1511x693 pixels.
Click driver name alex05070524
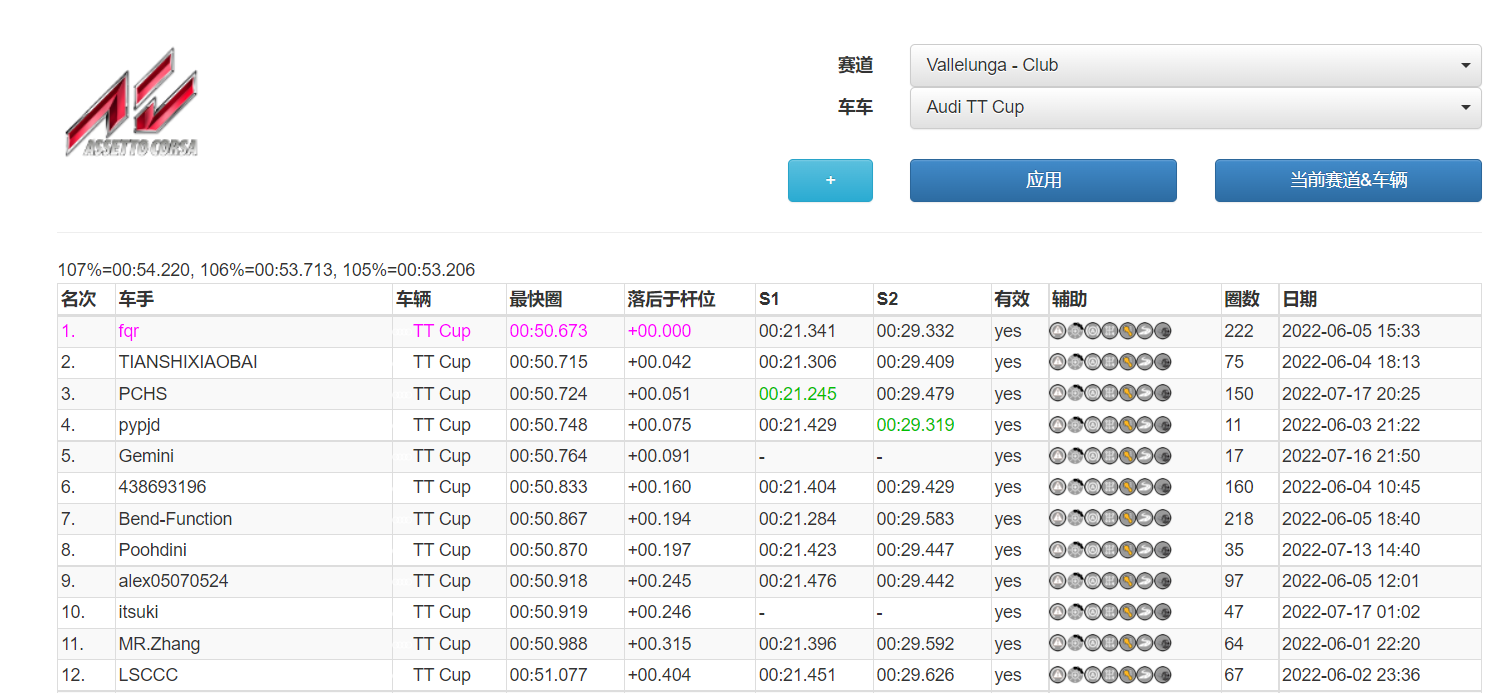pos(173,580)
